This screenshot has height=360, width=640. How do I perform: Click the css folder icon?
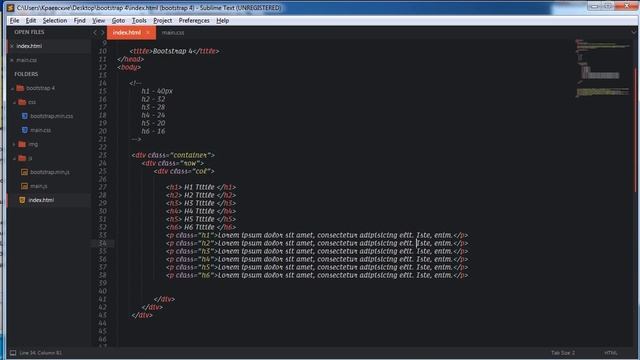(22, 102)
